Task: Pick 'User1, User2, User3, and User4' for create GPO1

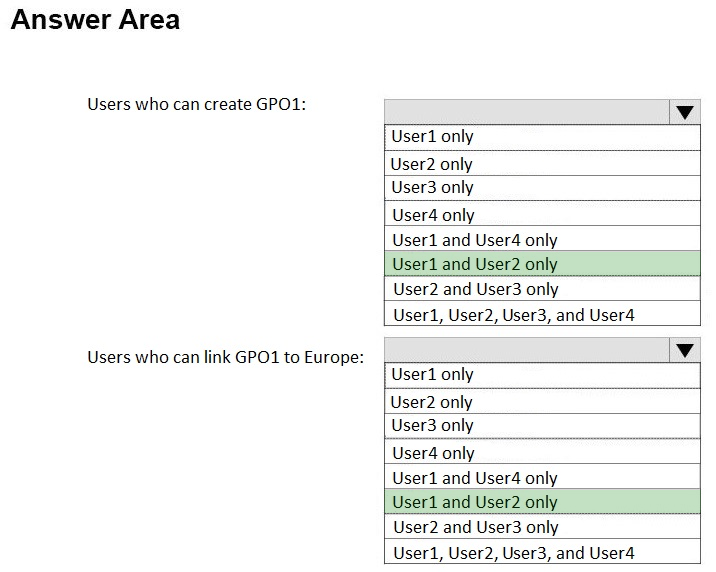Action: coord(542,313)
